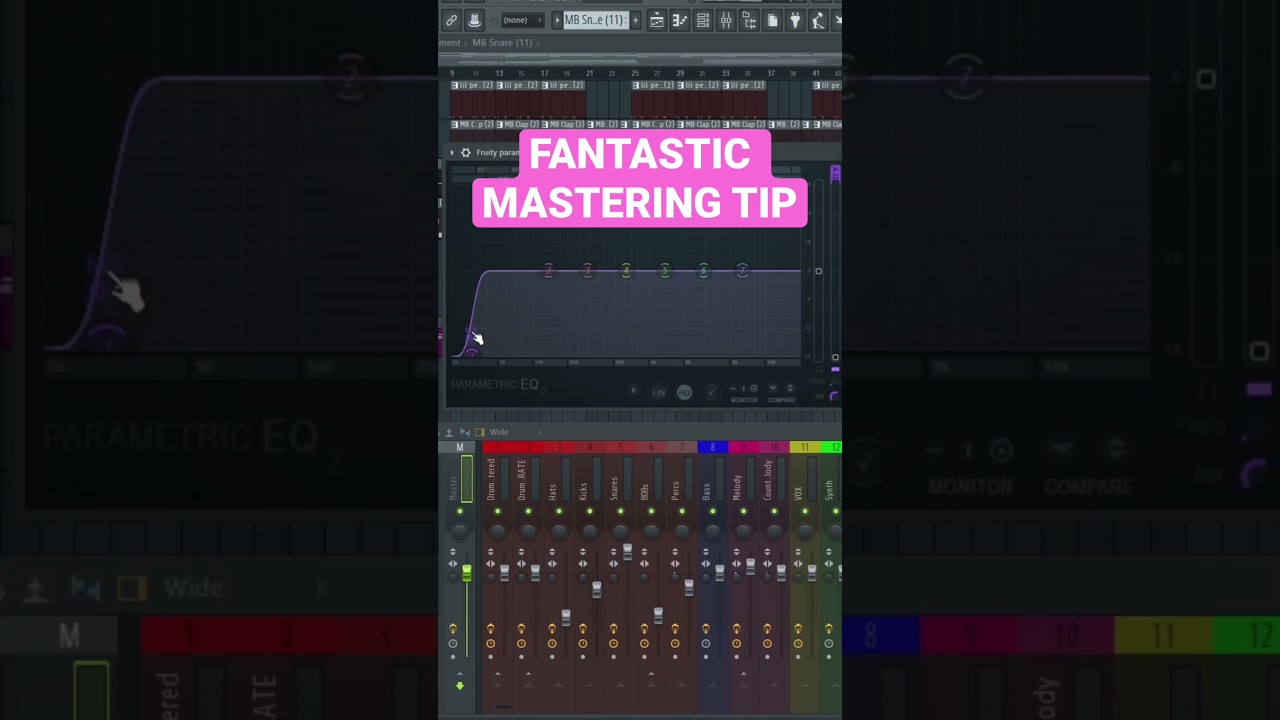Click the arrow left of MB Snare pattern name

tap(557, 20)
